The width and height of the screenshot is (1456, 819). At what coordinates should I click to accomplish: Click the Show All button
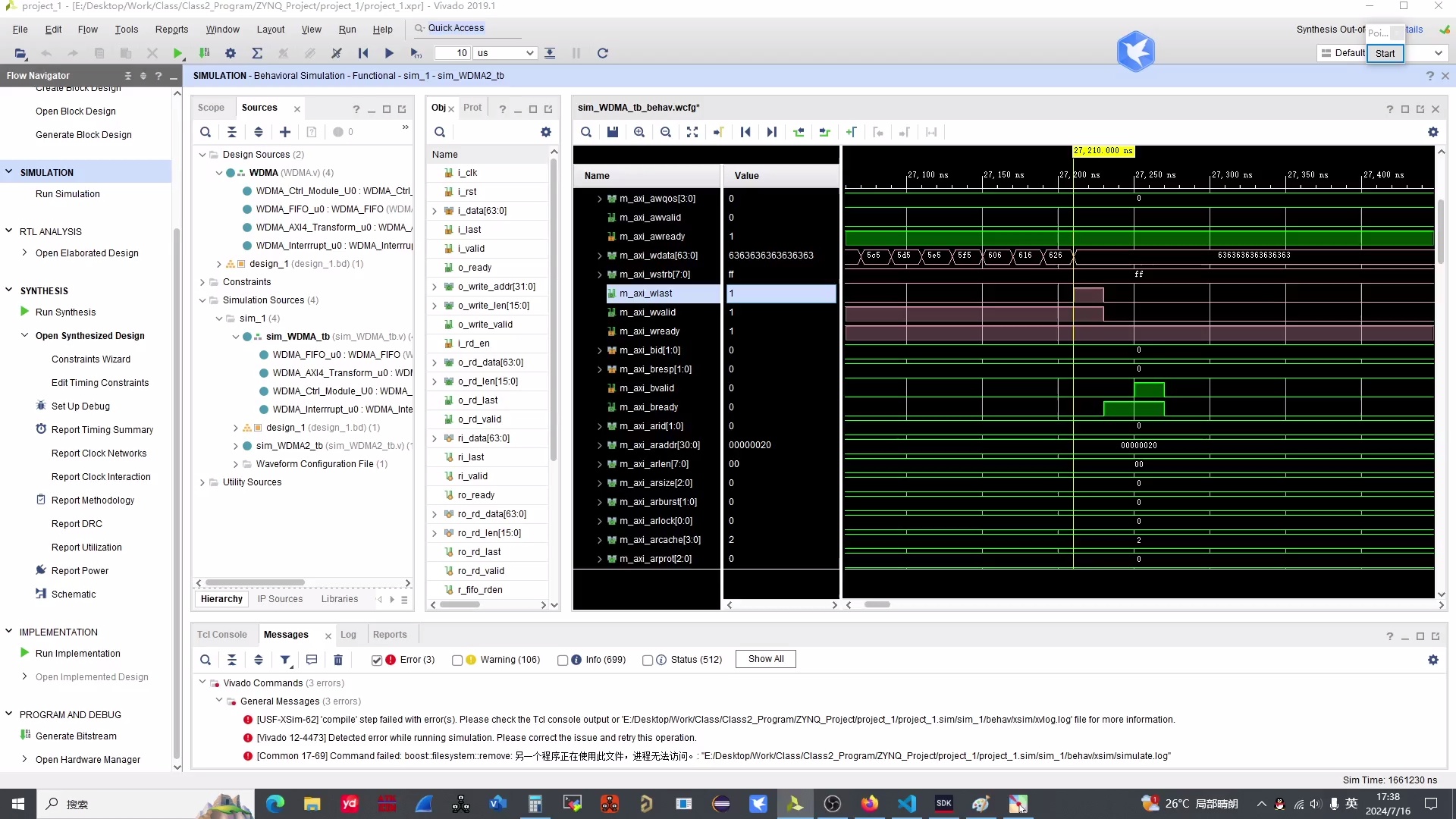[765, 659]
